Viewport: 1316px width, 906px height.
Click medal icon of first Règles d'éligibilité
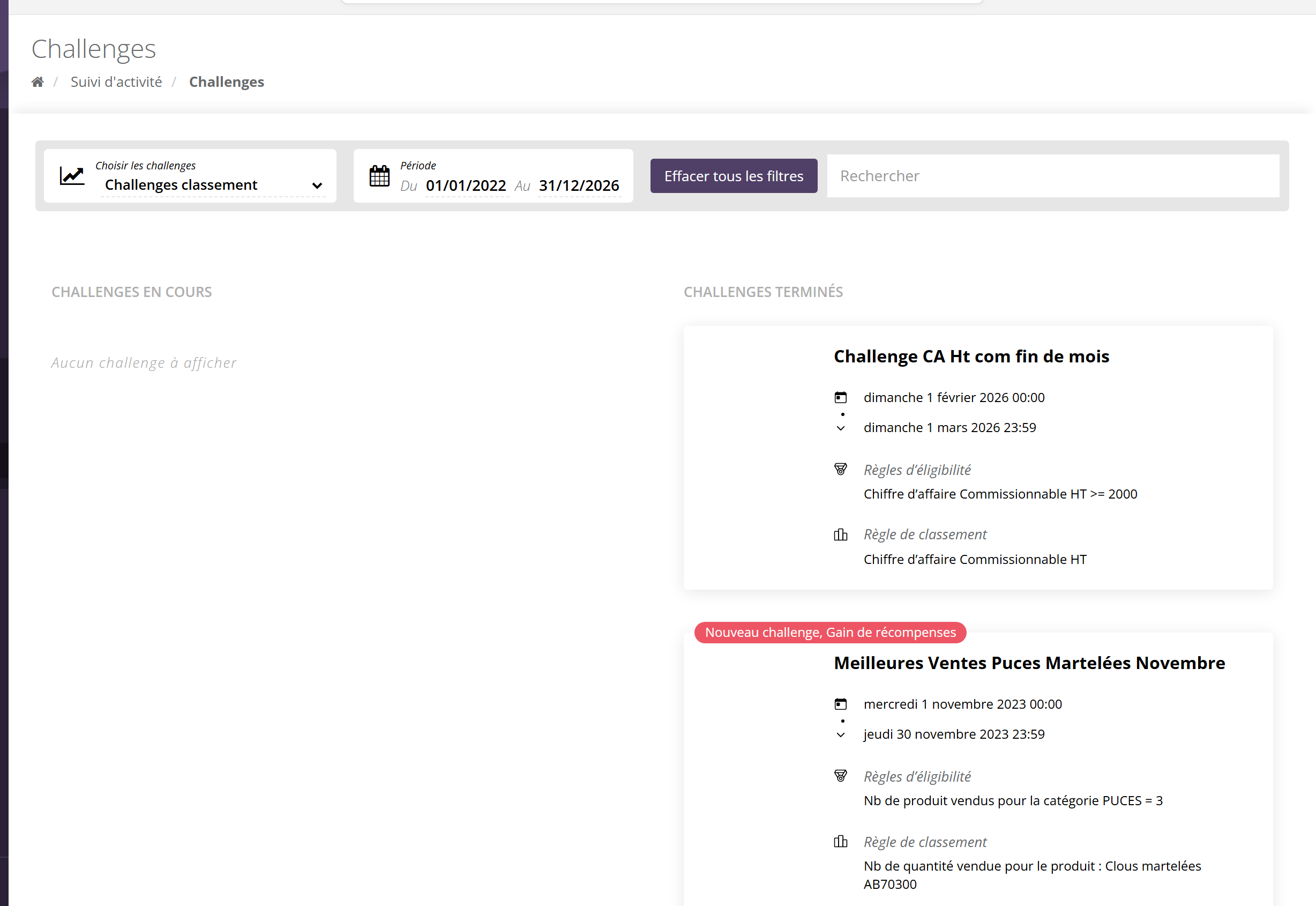[840, 470]
